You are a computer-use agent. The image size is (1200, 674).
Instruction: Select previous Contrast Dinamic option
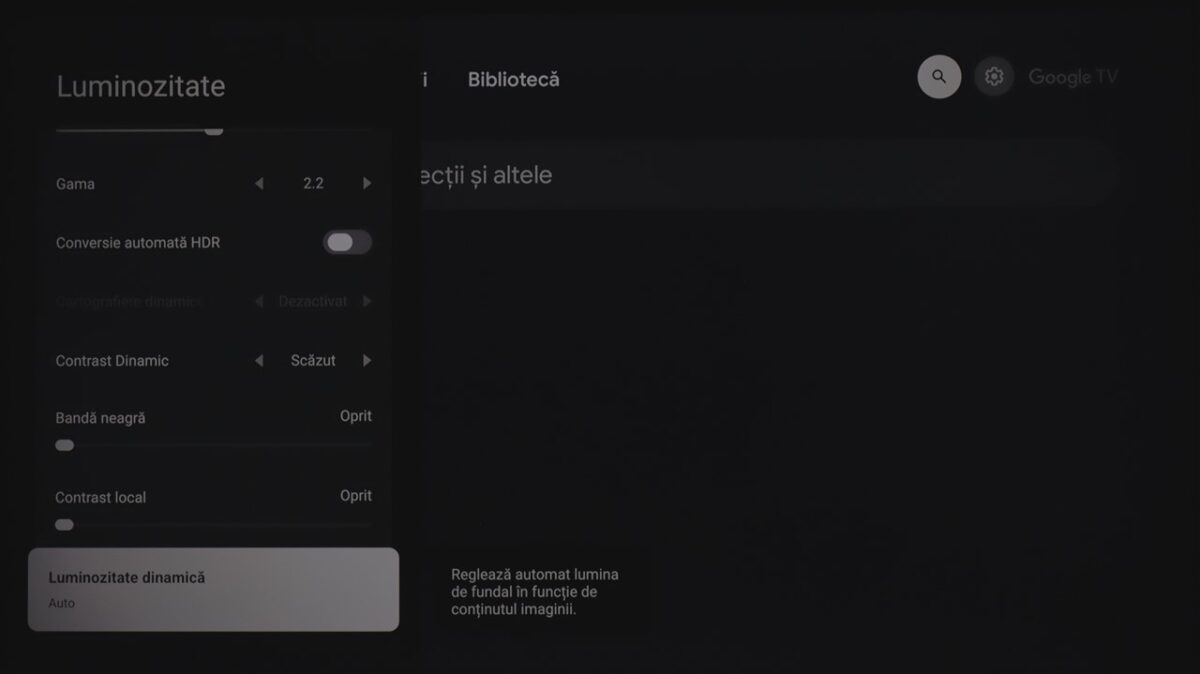(x=259, y=361)
